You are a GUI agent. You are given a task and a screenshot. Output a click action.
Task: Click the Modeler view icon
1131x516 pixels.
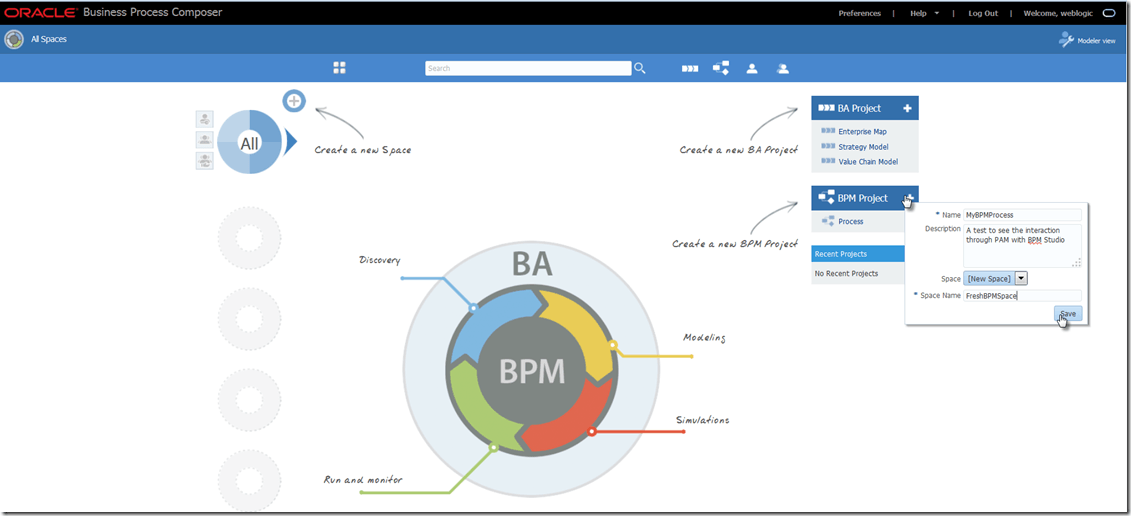click(1066, 40)
